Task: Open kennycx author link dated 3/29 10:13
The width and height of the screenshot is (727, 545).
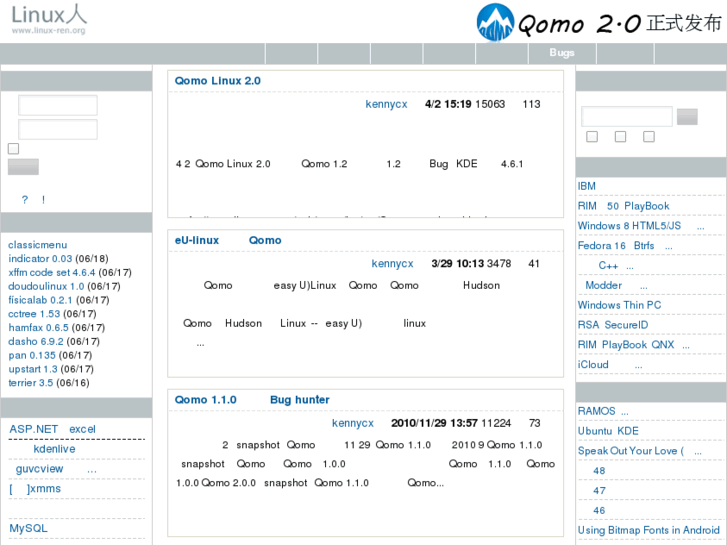Action: tap(392, 264)
